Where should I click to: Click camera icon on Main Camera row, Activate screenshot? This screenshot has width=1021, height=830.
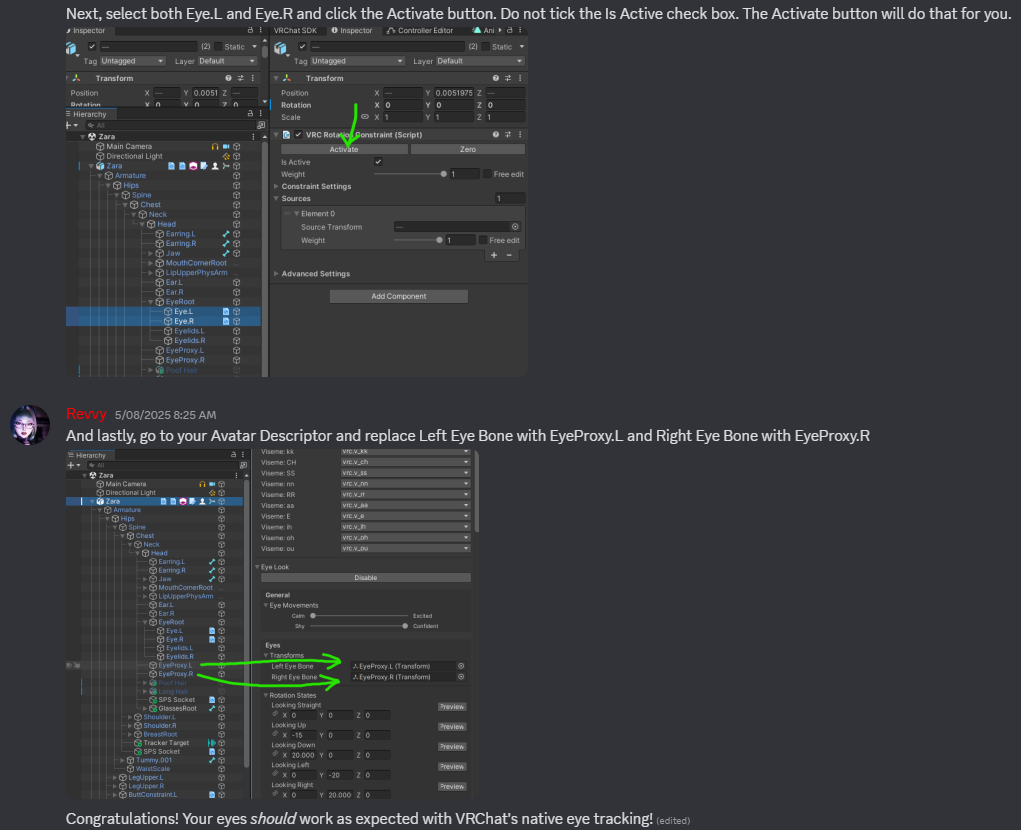(x=226, y=146)
